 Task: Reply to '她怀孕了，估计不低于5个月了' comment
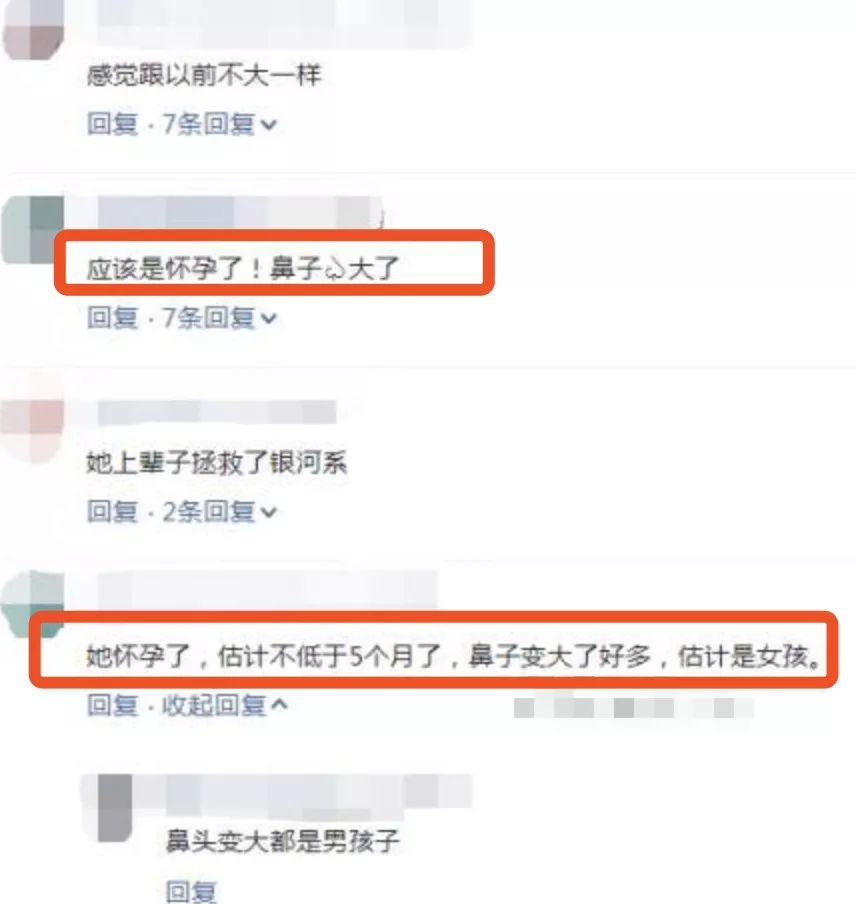(x=112, y=705)
